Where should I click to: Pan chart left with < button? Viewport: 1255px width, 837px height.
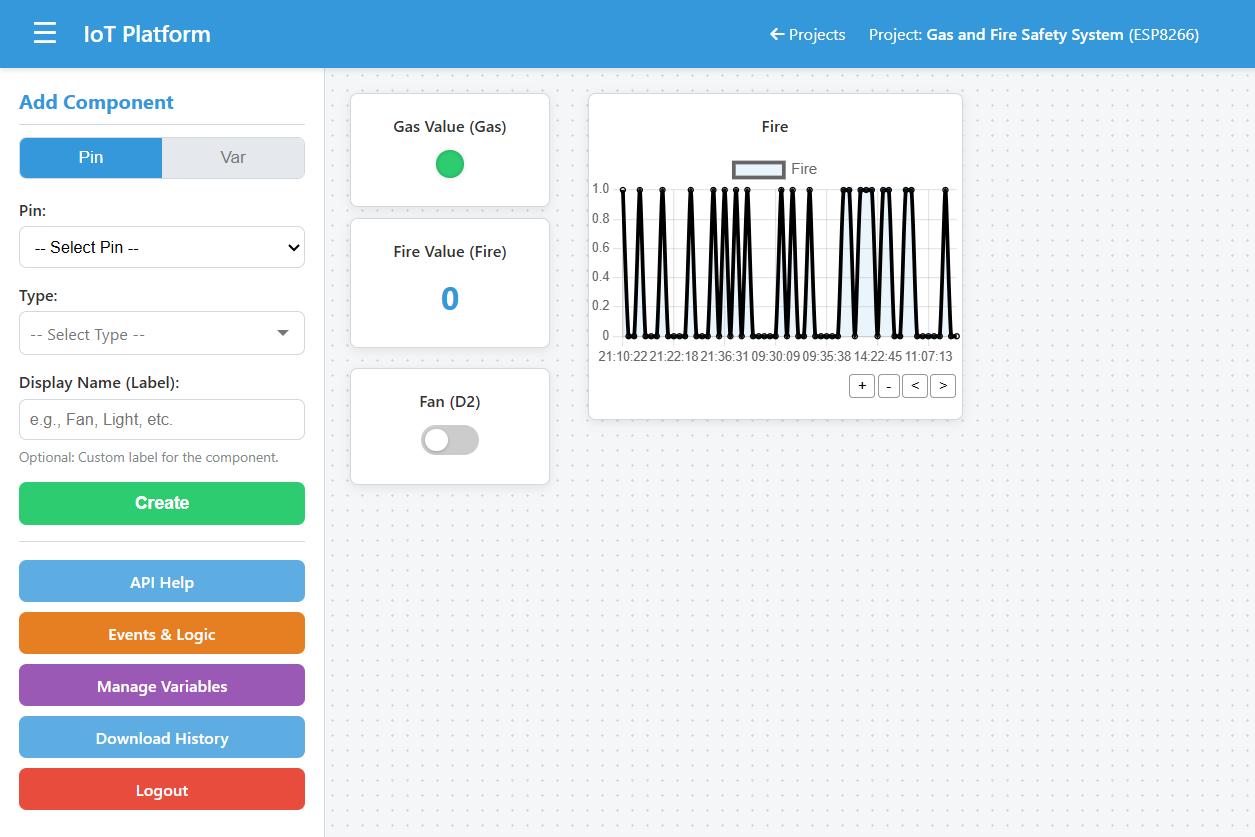tap(915, 385)
